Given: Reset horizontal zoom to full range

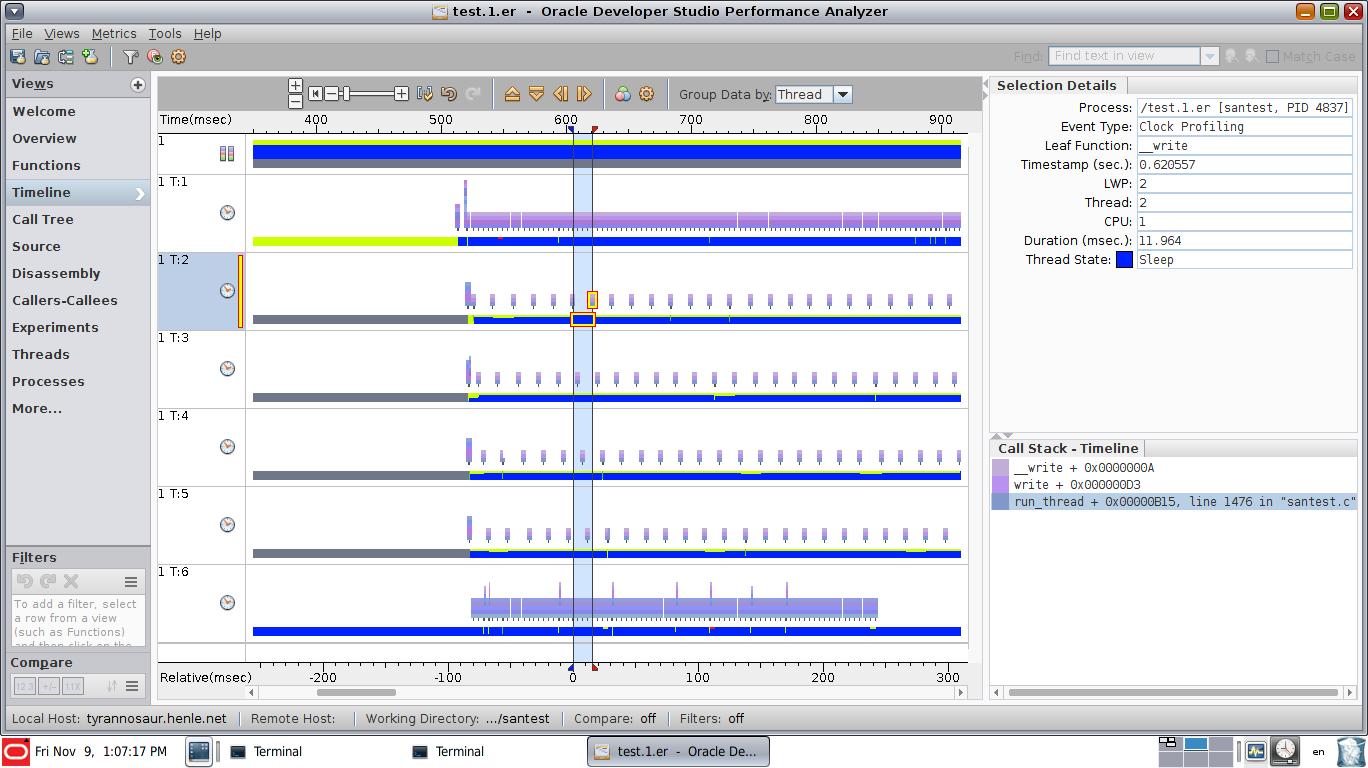Looking at the screenshot, I should tap(315, 94).
